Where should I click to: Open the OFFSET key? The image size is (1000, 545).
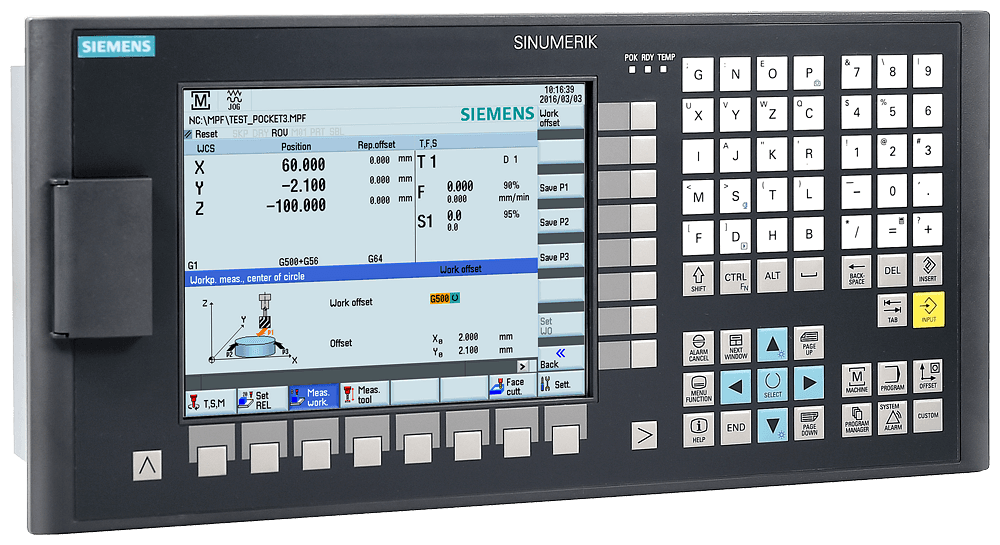(x=928, y=375)
